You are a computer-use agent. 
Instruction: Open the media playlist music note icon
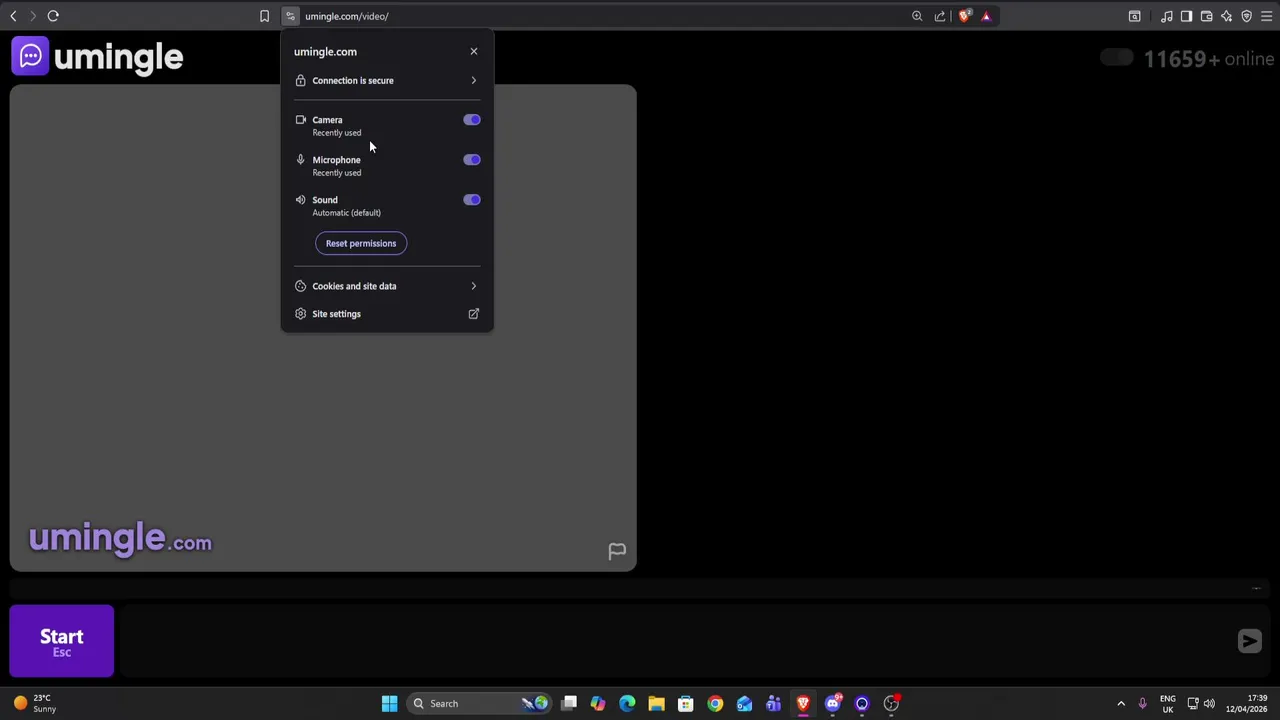[1167, 16]
